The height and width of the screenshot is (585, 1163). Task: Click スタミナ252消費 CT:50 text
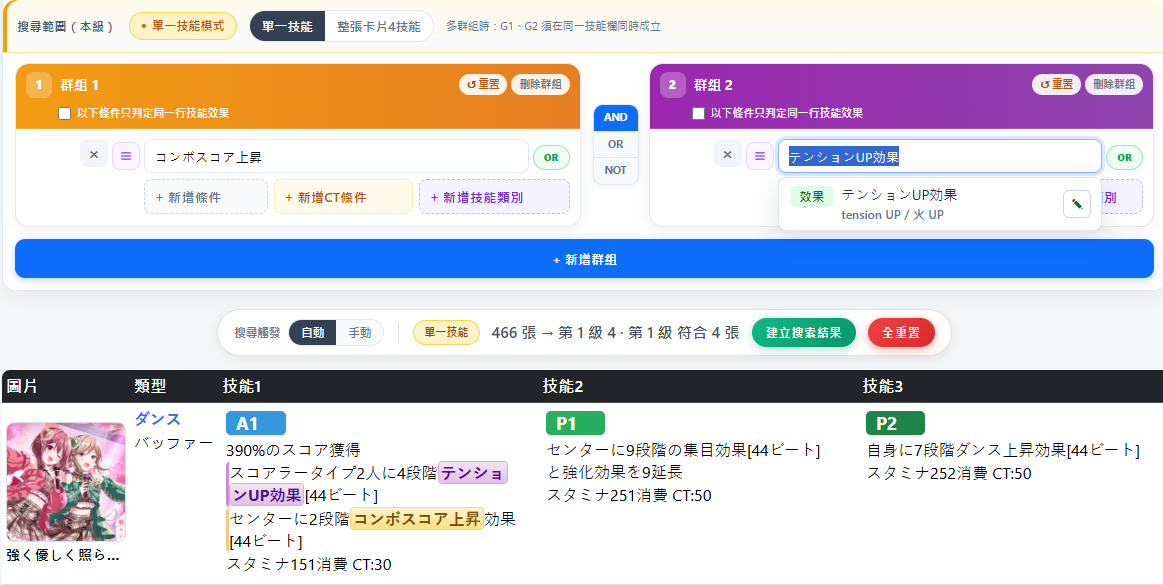tap(949, 473)
